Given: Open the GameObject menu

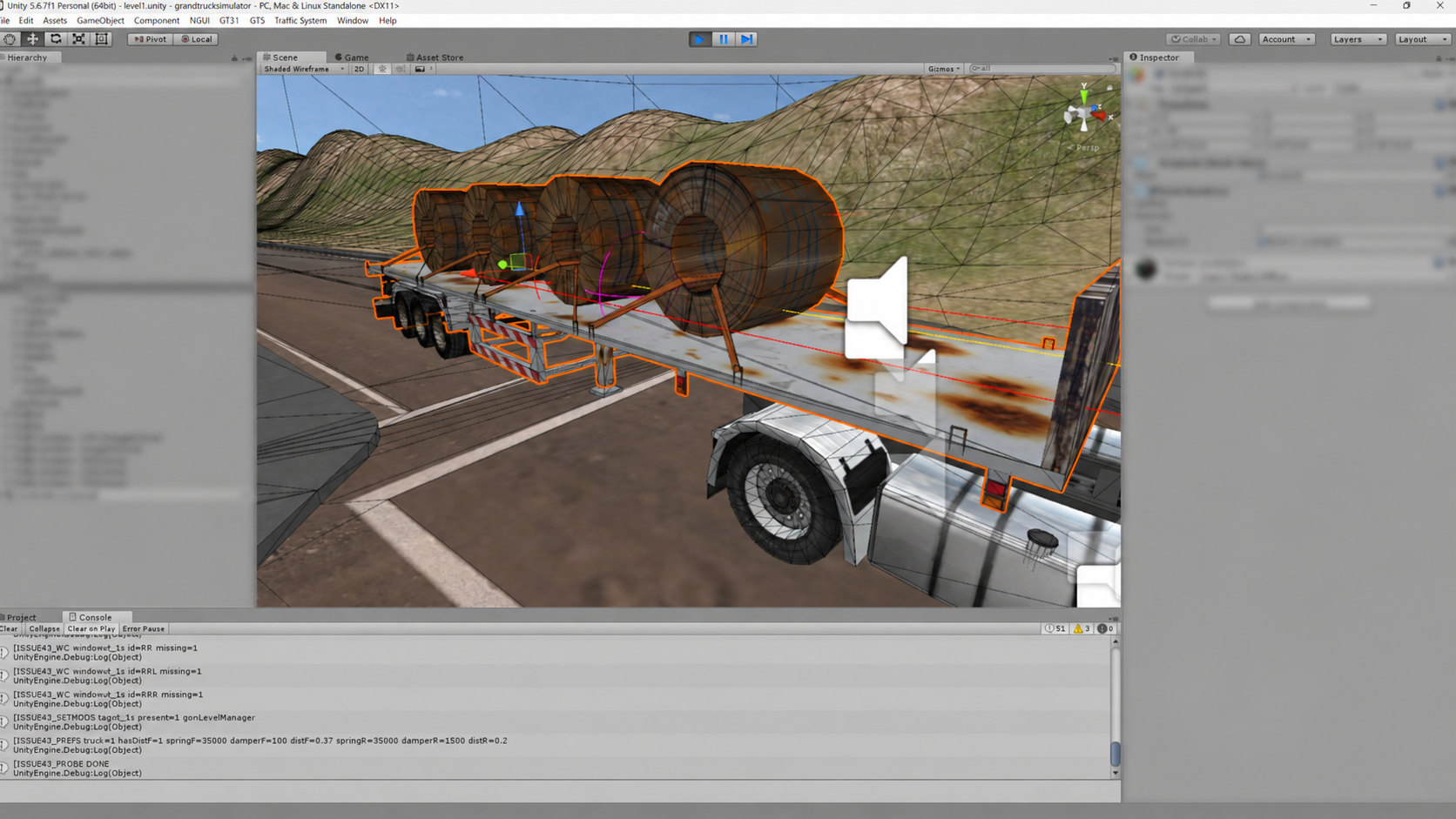Looking at the screenshot, I should (100, 20).
